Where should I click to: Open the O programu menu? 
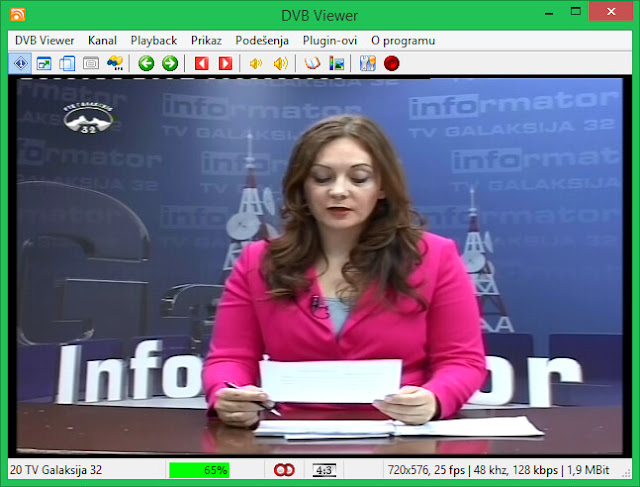point(403,40)
